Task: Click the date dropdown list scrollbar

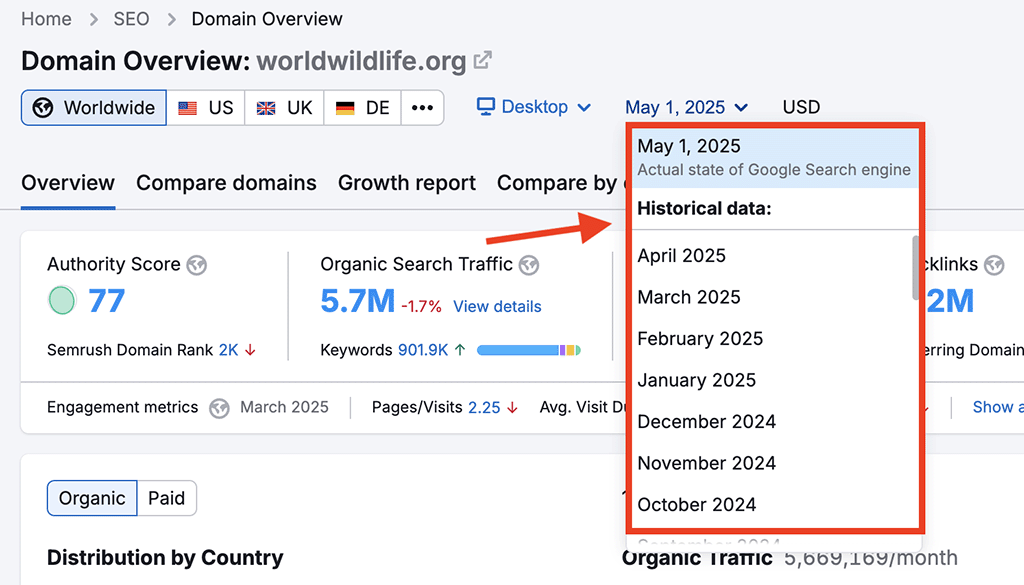Action: pos(916,268)
